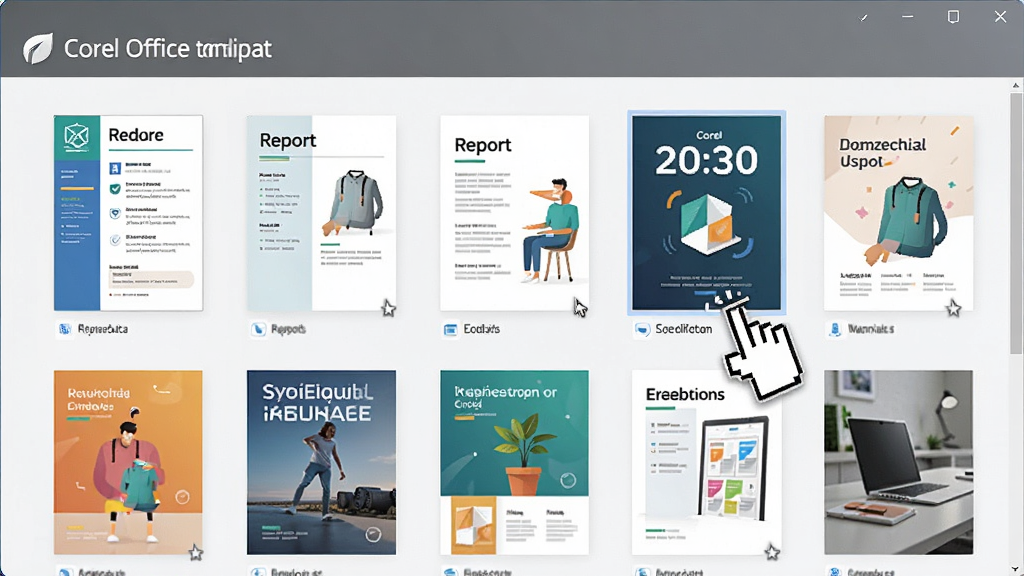Open the 'Redore' report template thumbnail

128,213
